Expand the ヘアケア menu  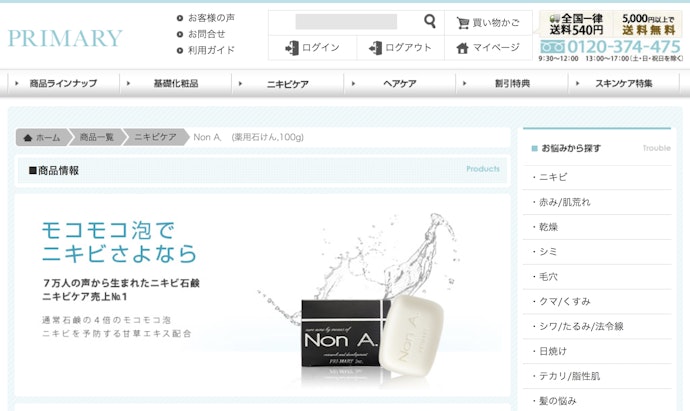(398, 84)
